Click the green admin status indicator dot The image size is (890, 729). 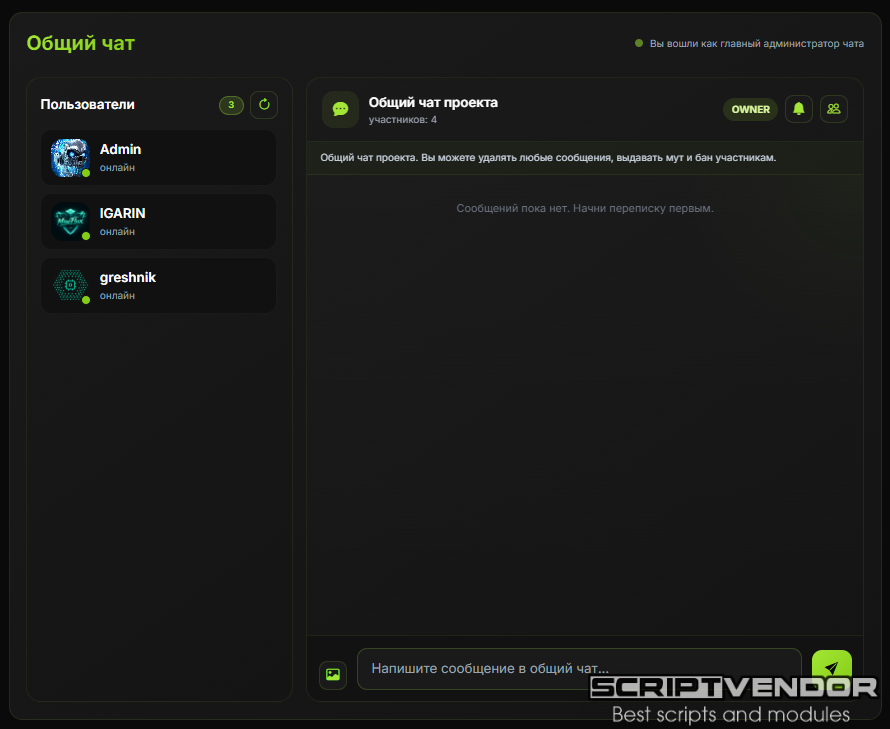pos(639,44)
